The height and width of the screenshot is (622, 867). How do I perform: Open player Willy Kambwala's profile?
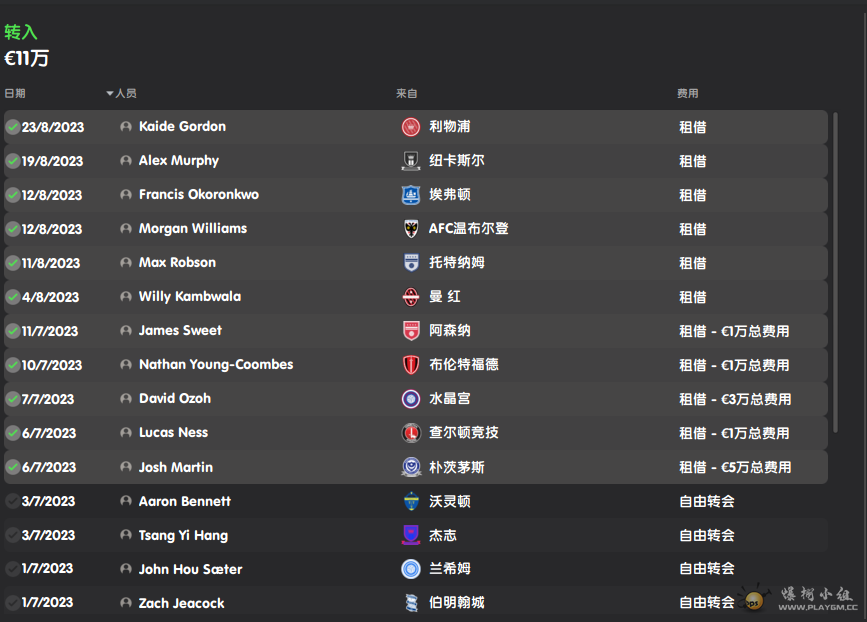pyautogui.click(x=189, y=297)
